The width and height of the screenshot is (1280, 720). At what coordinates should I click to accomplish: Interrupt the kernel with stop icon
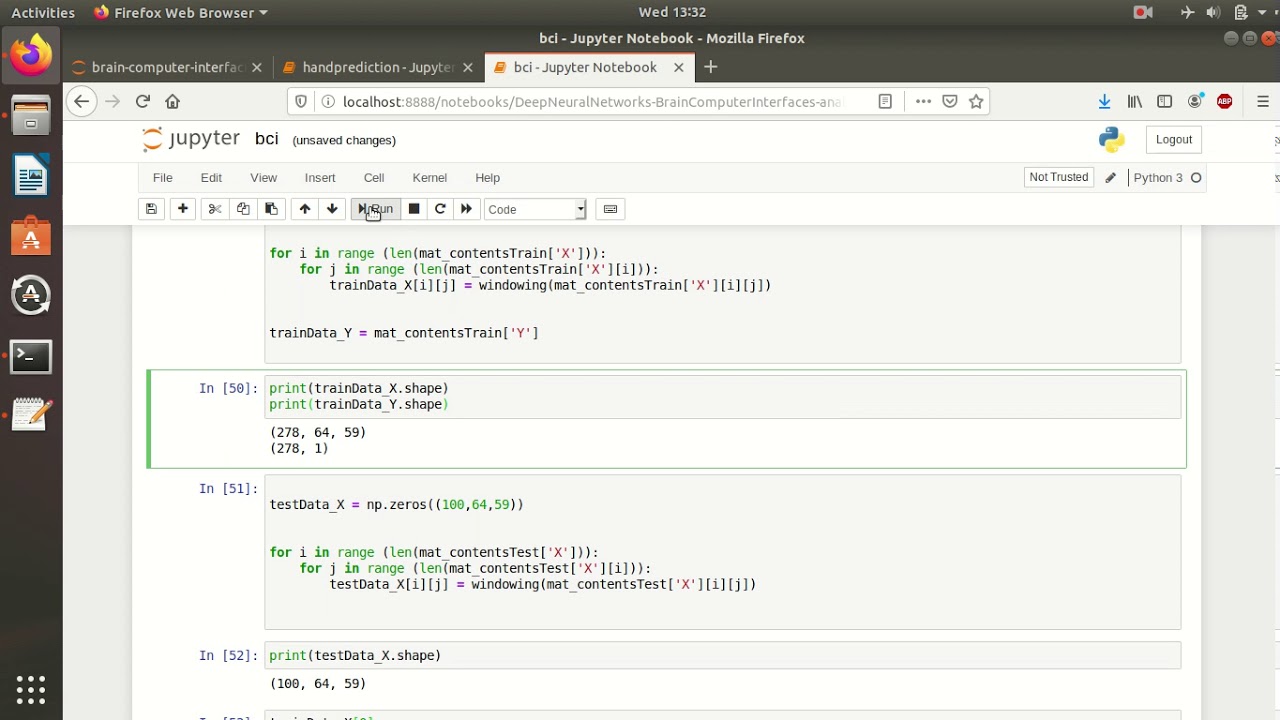(x=414, y=209)
